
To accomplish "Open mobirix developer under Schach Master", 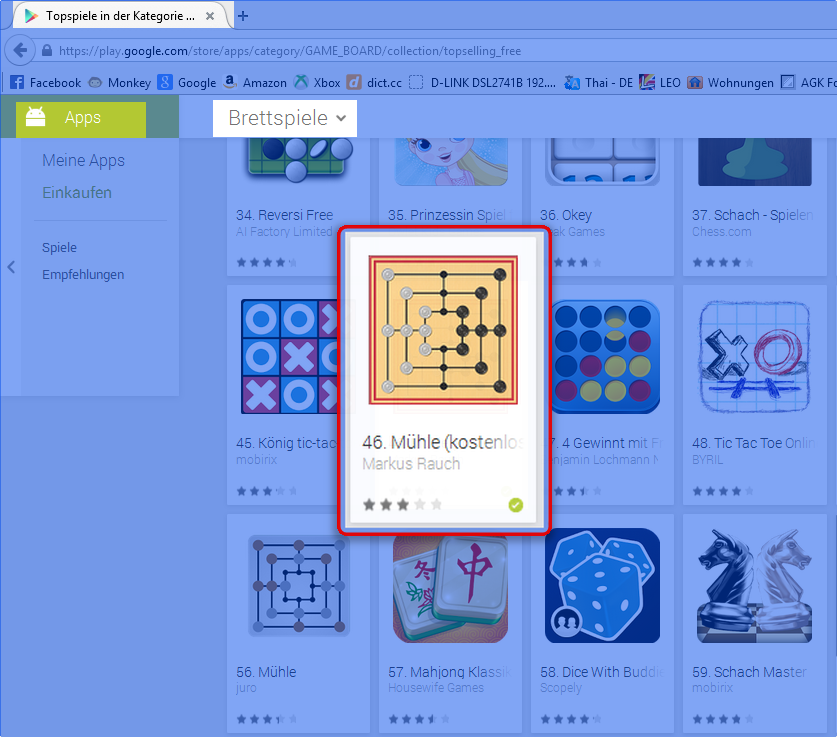I will coord(712,687).
